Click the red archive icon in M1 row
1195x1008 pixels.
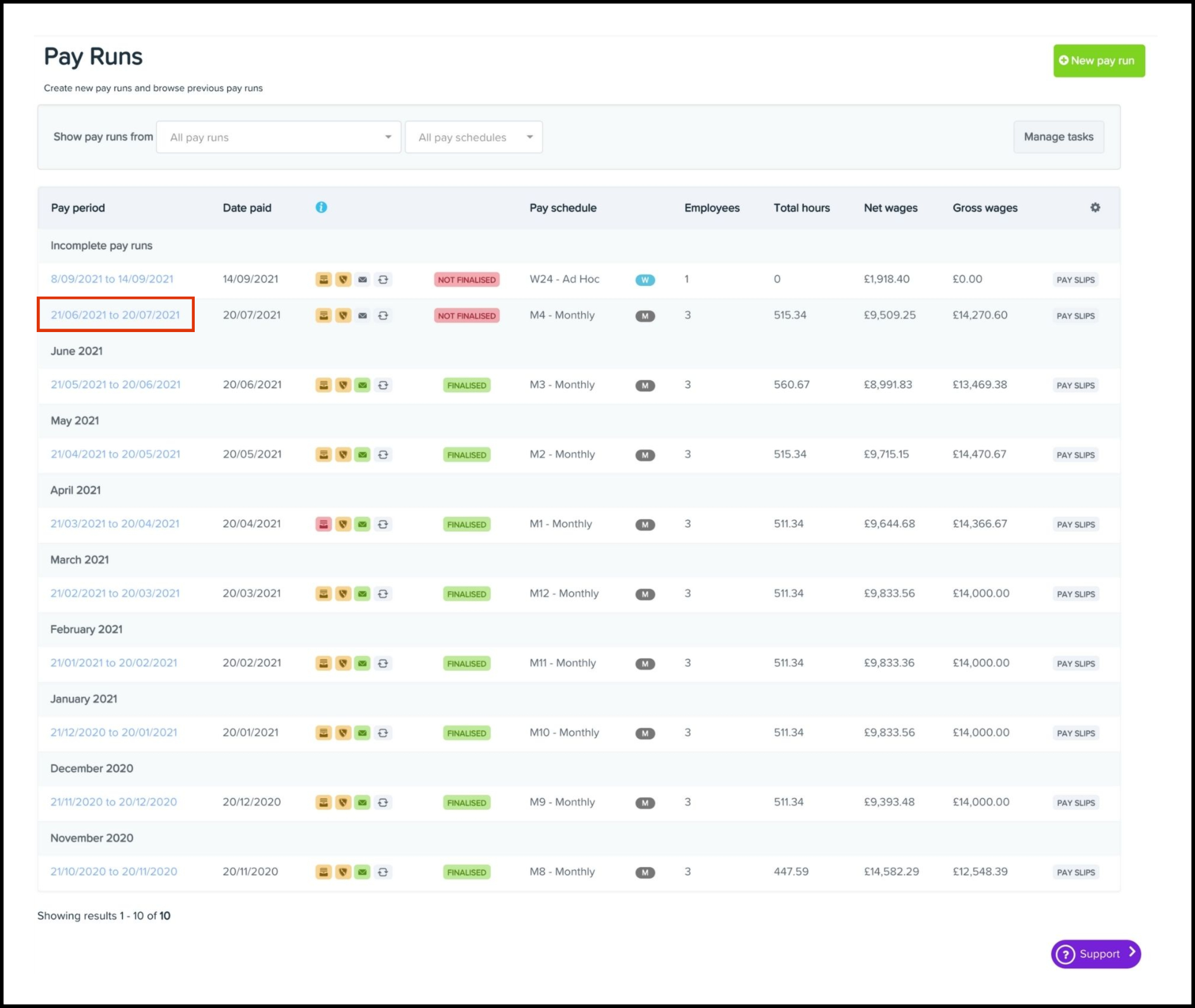point(323,524)
